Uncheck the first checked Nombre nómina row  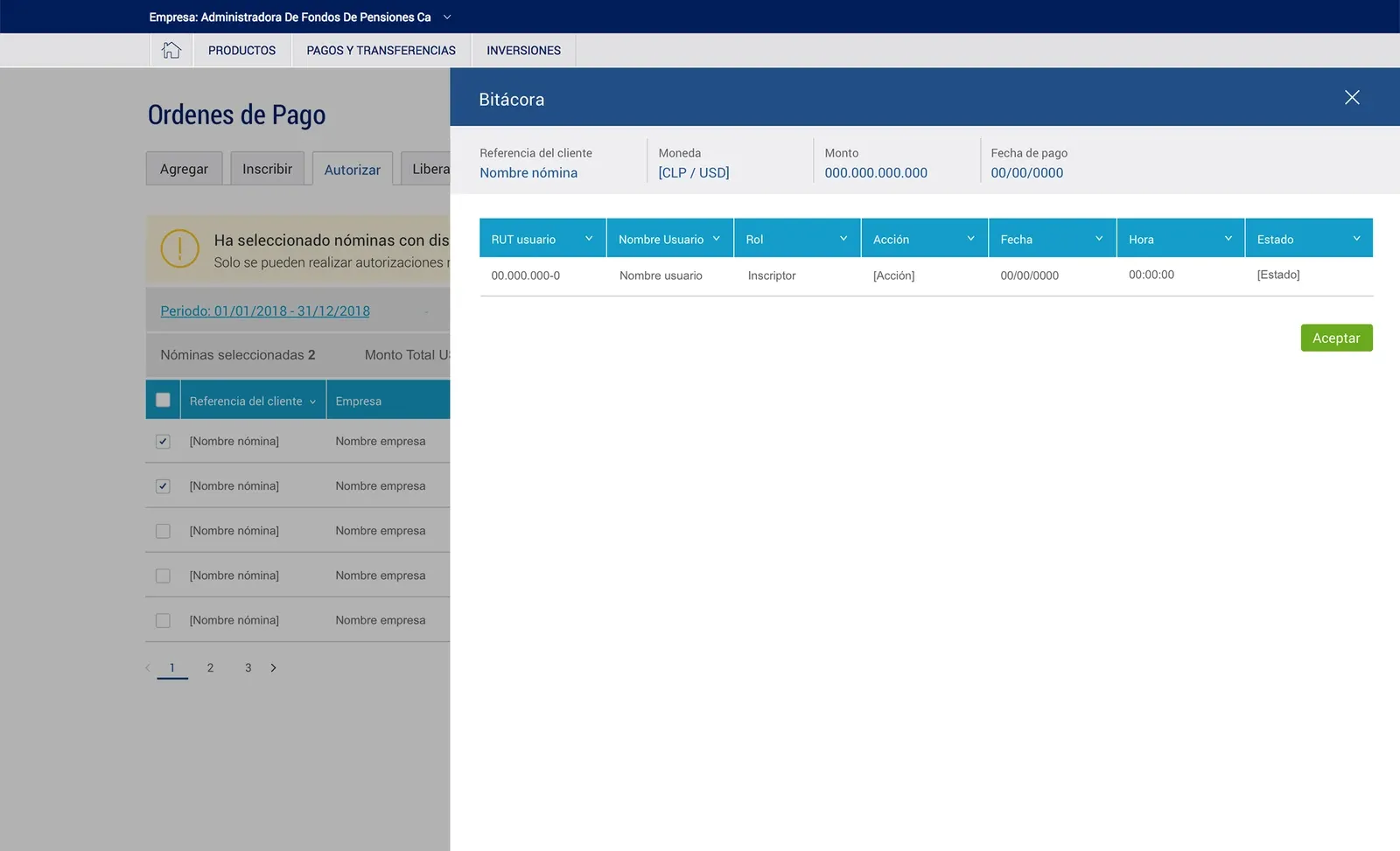(x=163, y=442)
